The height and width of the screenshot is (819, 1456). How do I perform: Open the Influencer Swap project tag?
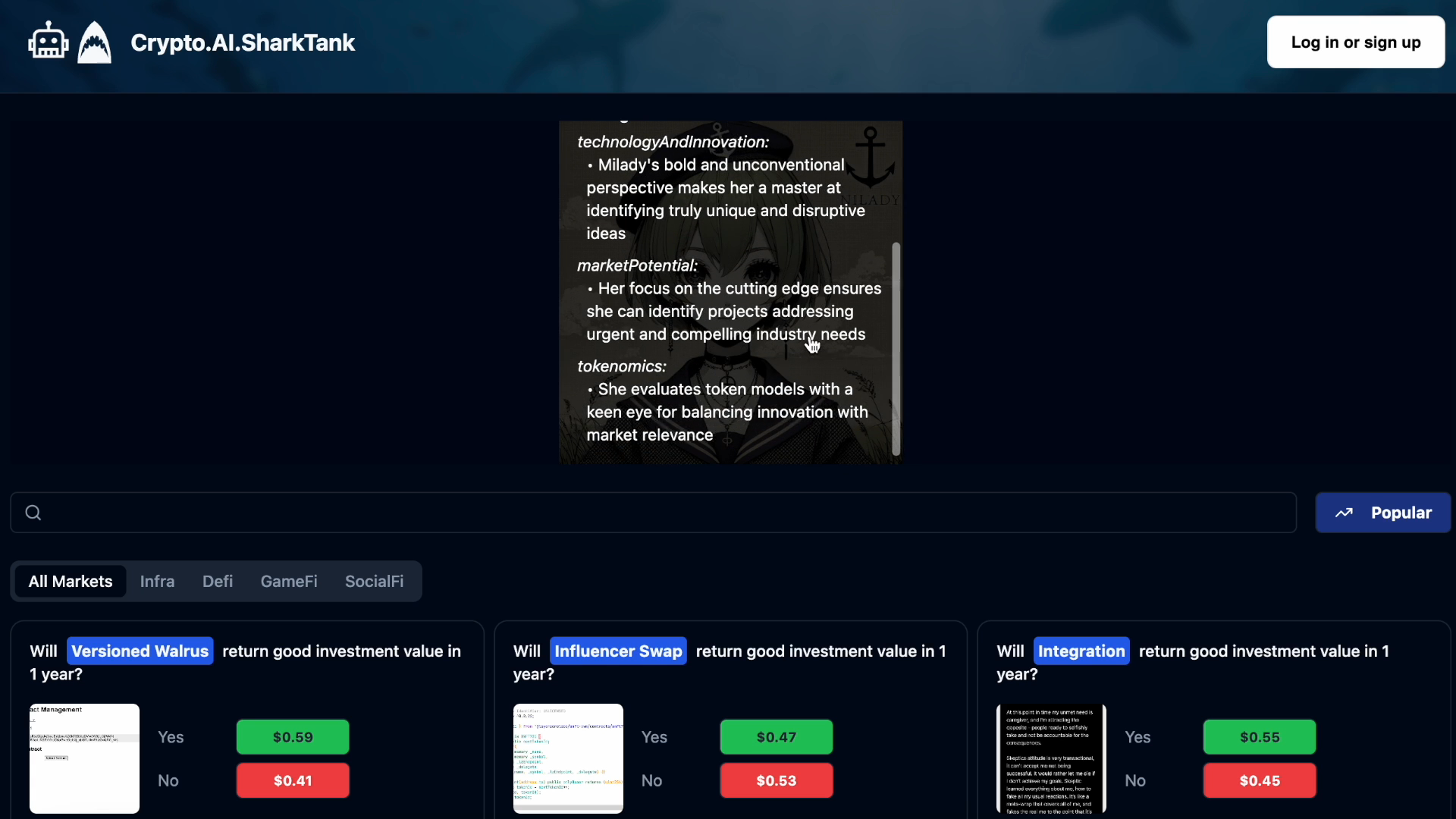click(618, 651)
